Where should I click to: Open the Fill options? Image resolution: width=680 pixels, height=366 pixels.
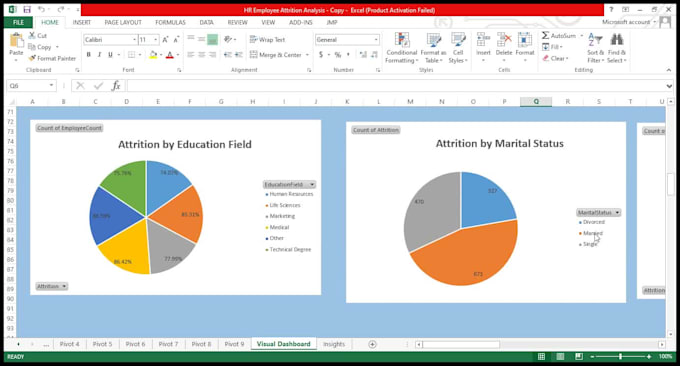pyautogui.click(x=552, y=47)
